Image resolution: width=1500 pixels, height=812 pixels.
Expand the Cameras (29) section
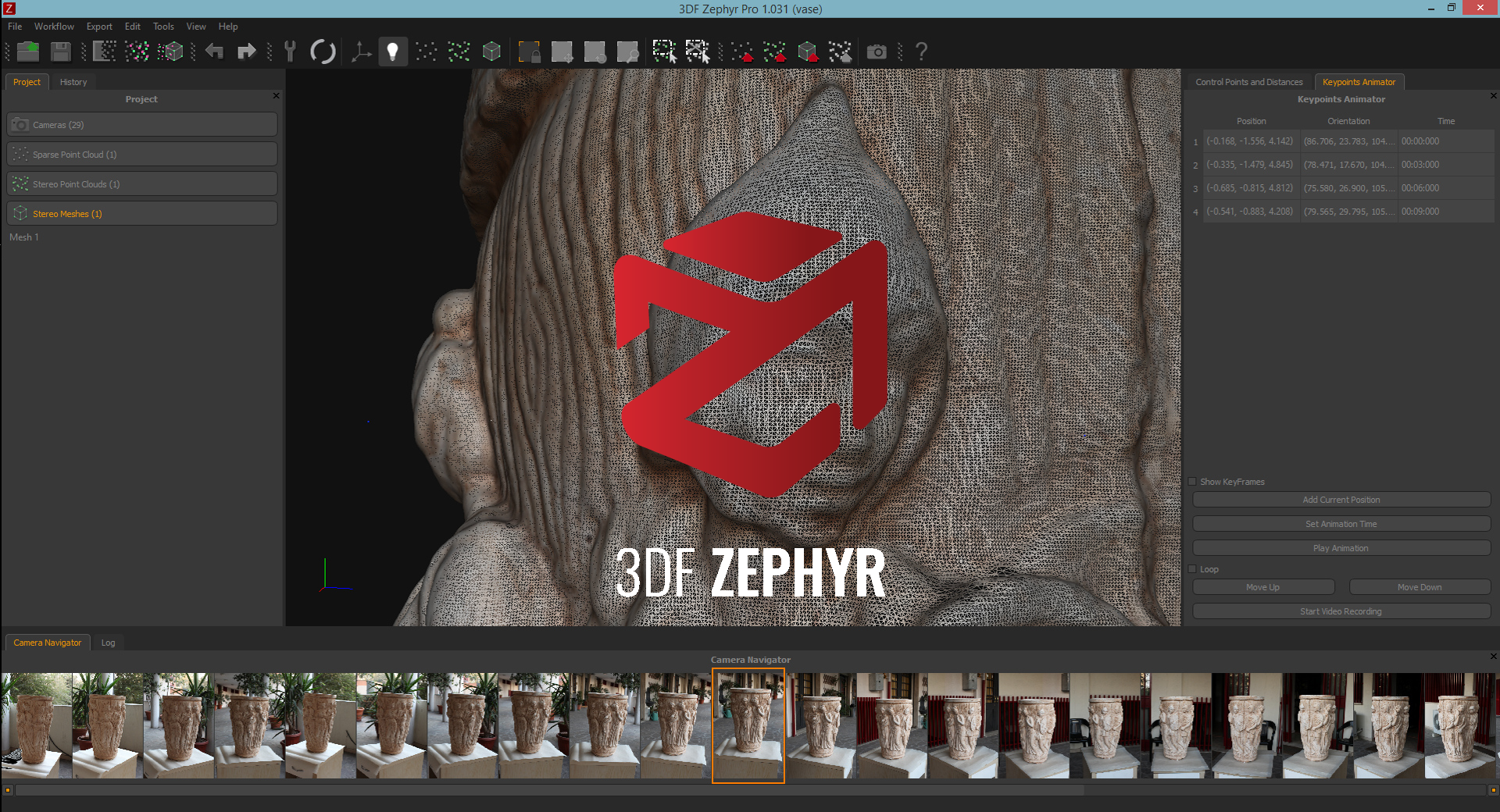coord(142,125)
